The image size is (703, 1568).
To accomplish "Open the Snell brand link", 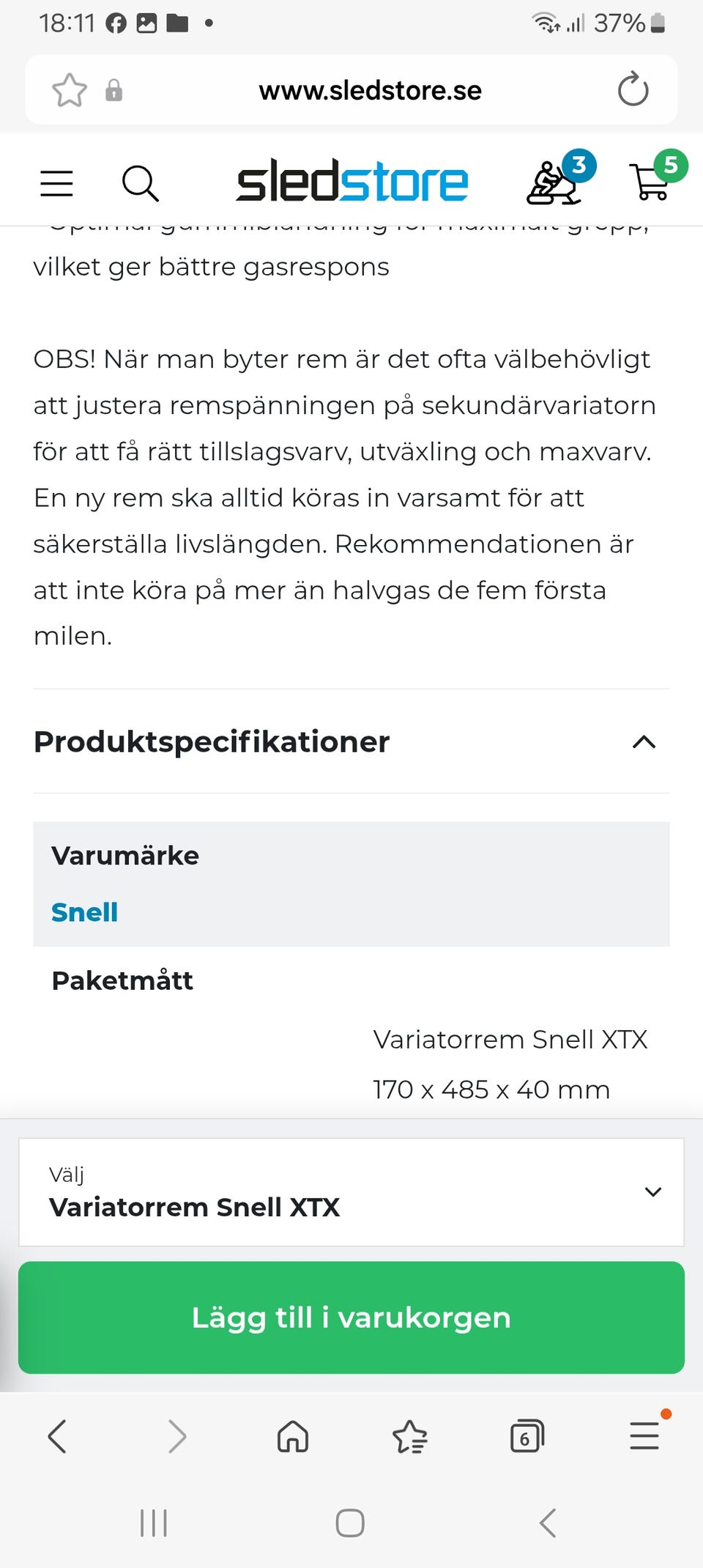I will point(84,912).
